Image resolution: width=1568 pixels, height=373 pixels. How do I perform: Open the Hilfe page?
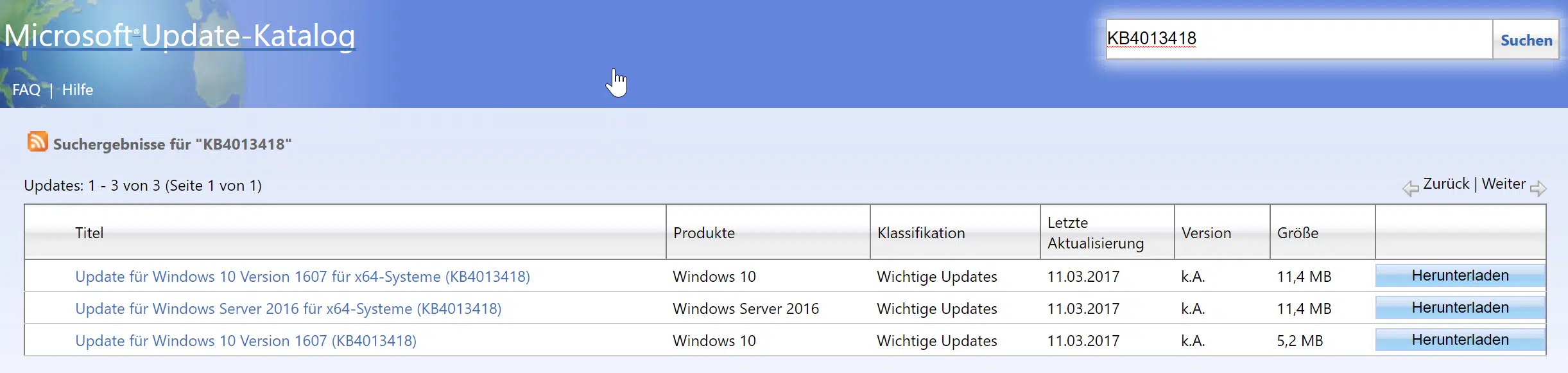pyautogui.click(x=78, y=90)
